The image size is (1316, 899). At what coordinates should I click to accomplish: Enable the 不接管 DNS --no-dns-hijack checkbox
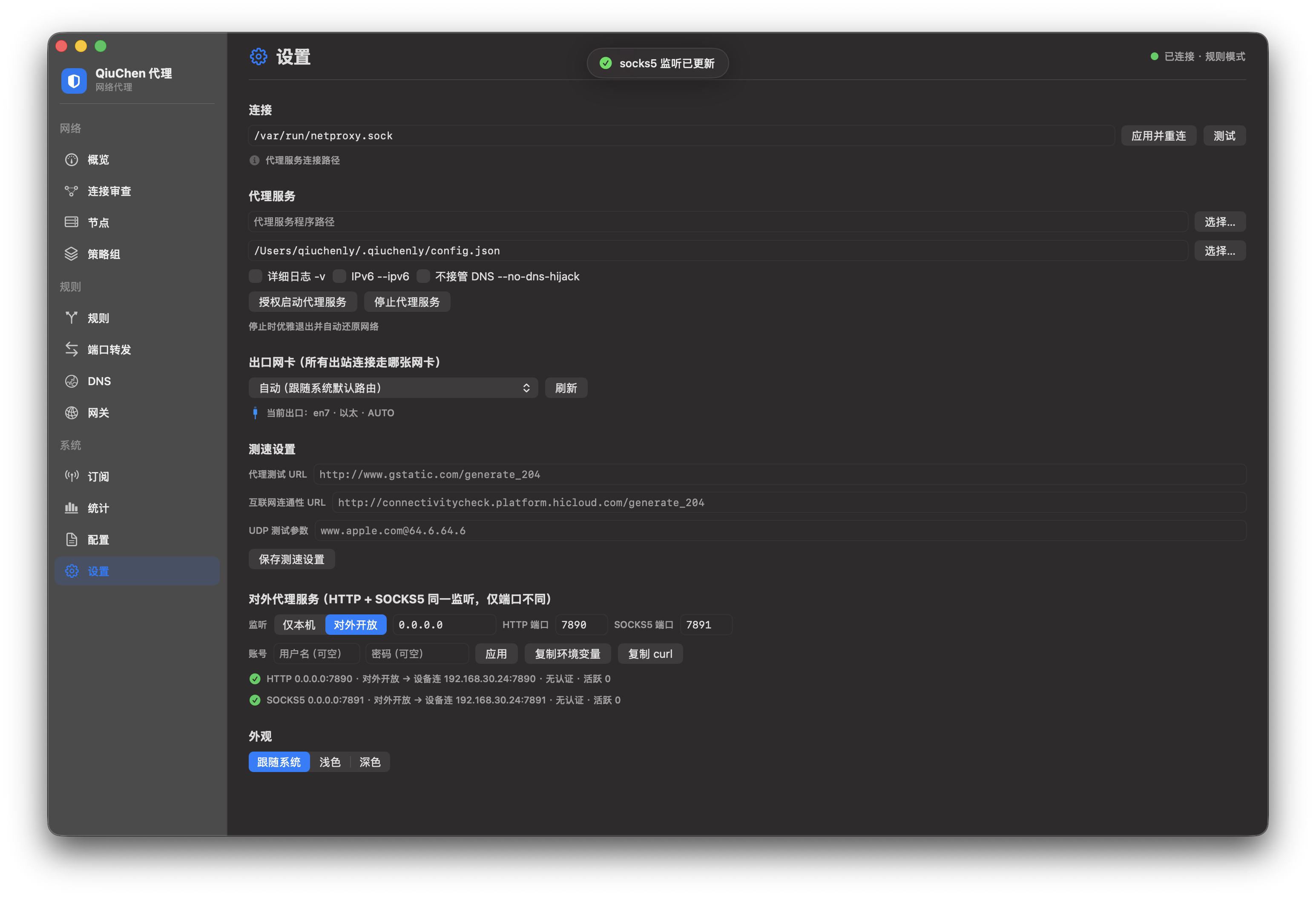(x=423, y=277)
